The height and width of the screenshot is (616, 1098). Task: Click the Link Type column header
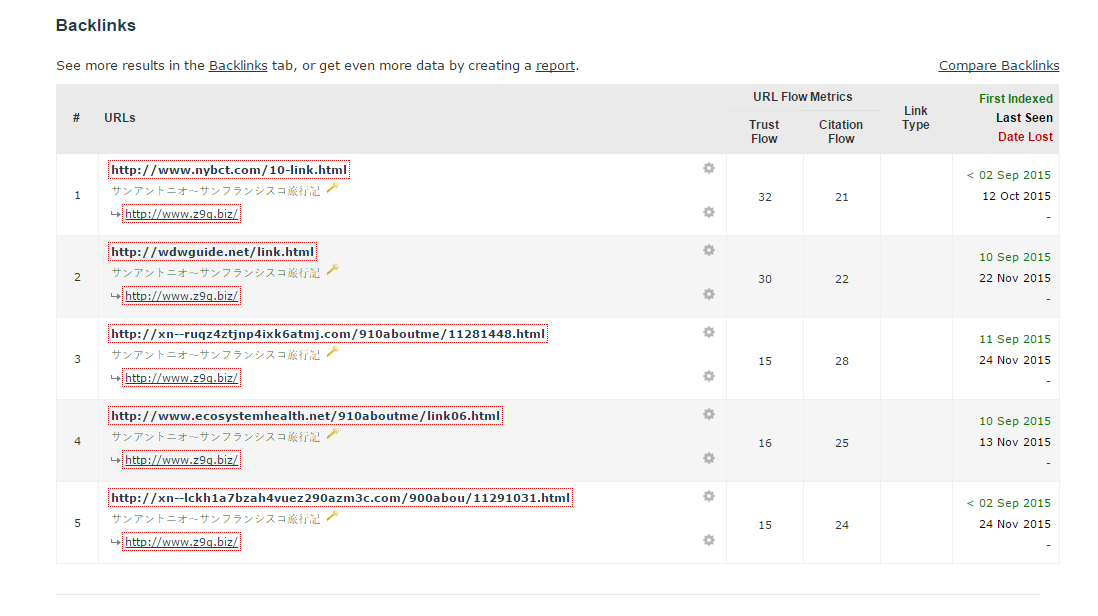[x=915, y=118]
